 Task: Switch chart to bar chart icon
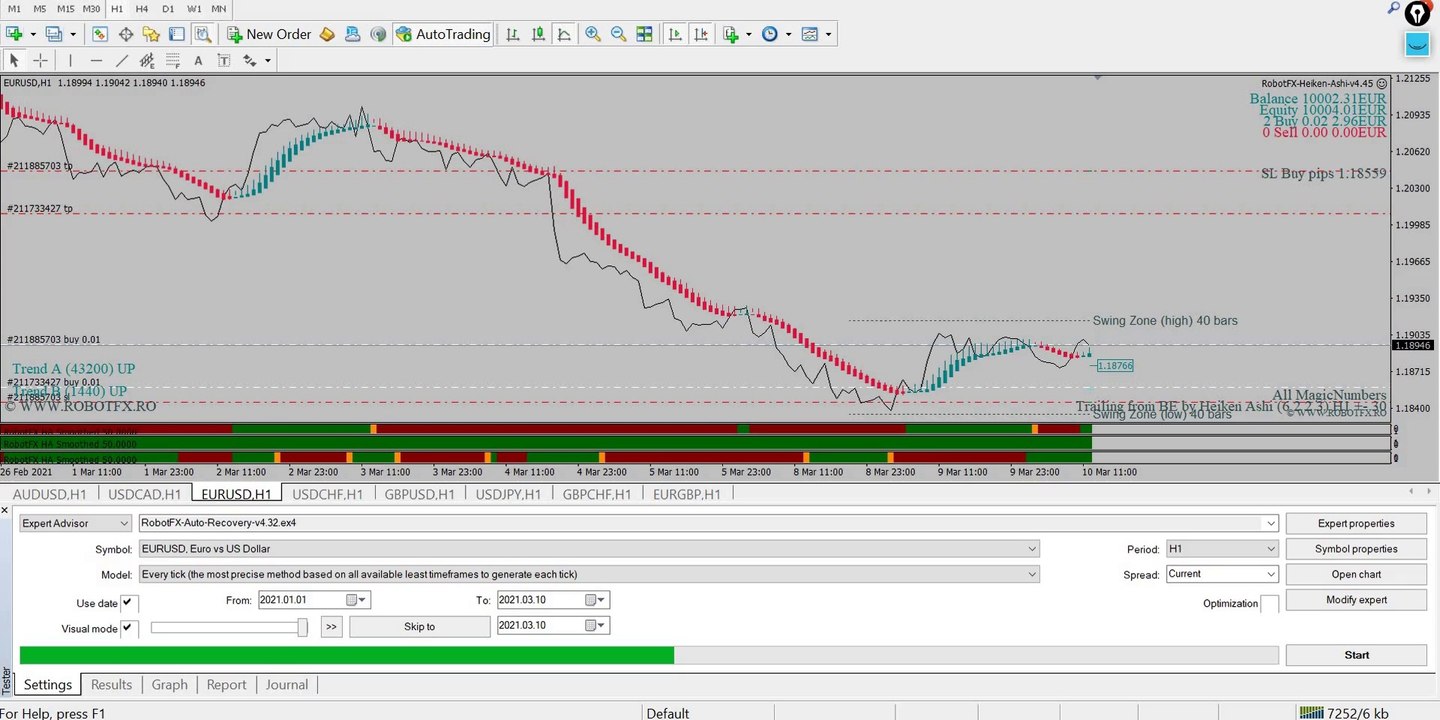pyautogui.click(x=513, y=34)
